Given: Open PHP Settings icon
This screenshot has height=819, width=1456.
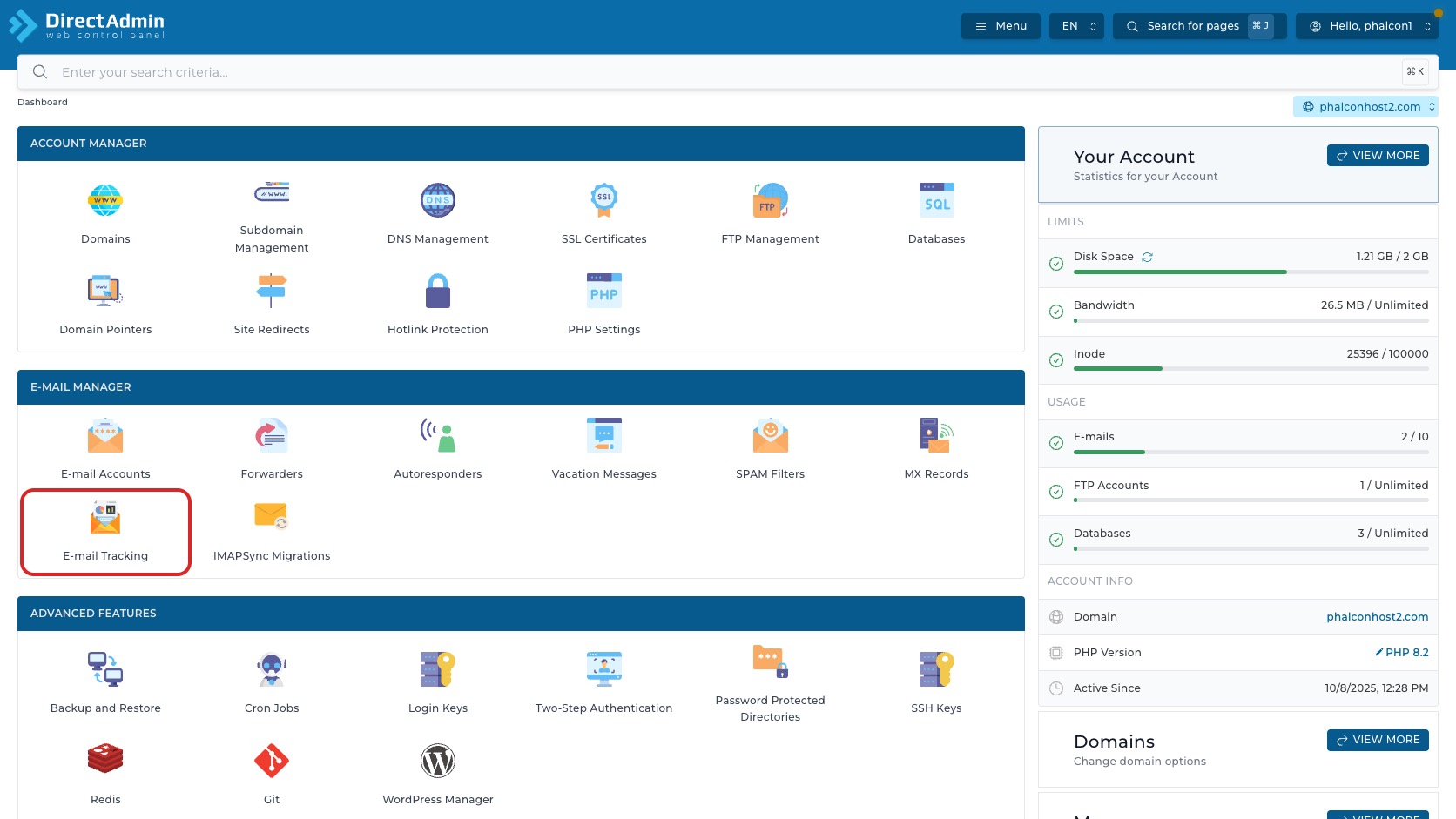Looking at the screenshot, I should pyautogui.click(x=604, y=291).
